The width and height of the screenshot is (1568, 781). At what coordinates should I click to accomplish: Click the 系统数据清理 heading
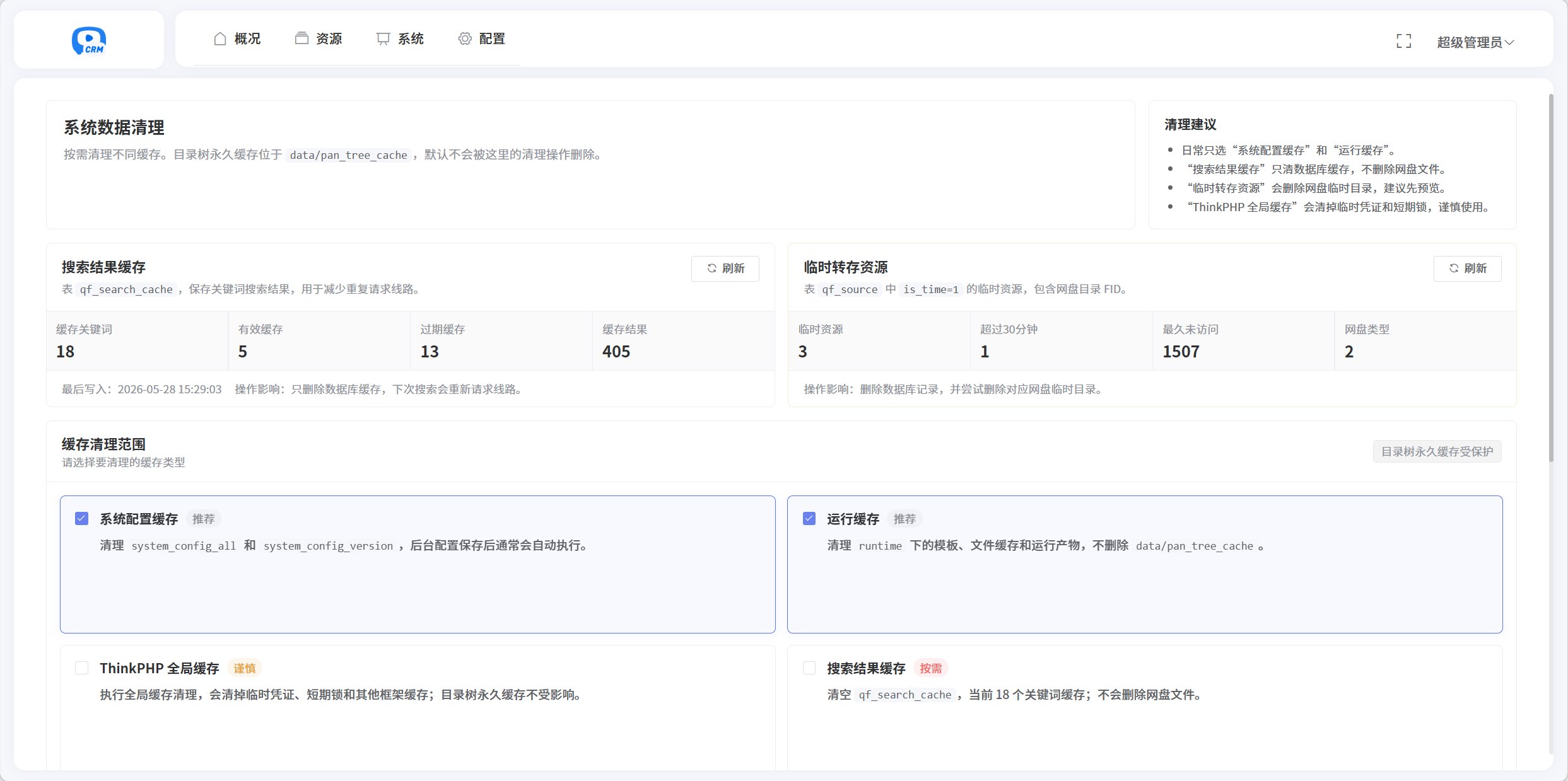coord(114,128)
